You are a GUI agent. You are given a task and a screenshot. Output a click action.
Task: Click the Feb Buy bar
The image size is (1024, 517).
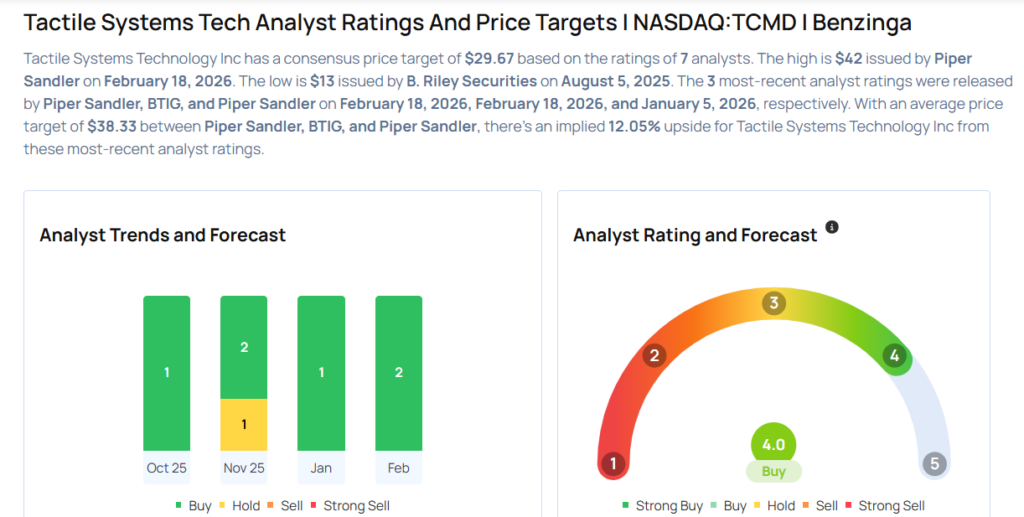click(398, 372)
